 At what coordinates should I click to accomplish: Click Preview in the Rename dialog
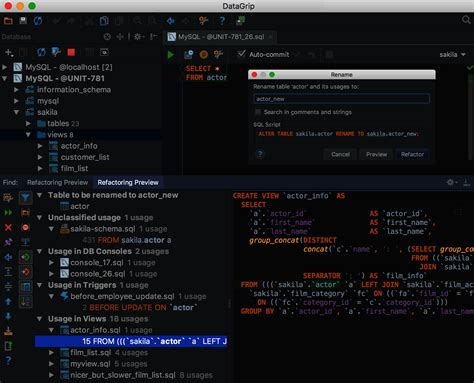pyautogui.click(x=376, y=154)
